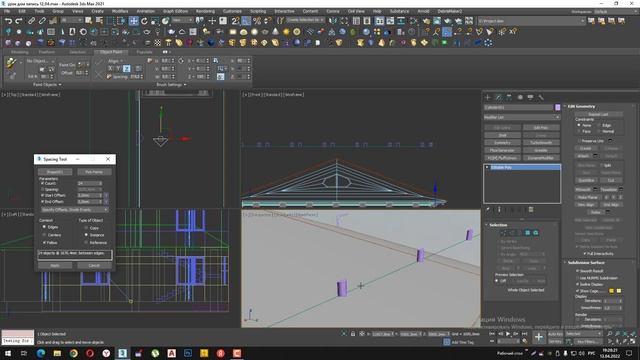
Task: Click the Object Color swatch beside the name field
Action: coord(557,107)
